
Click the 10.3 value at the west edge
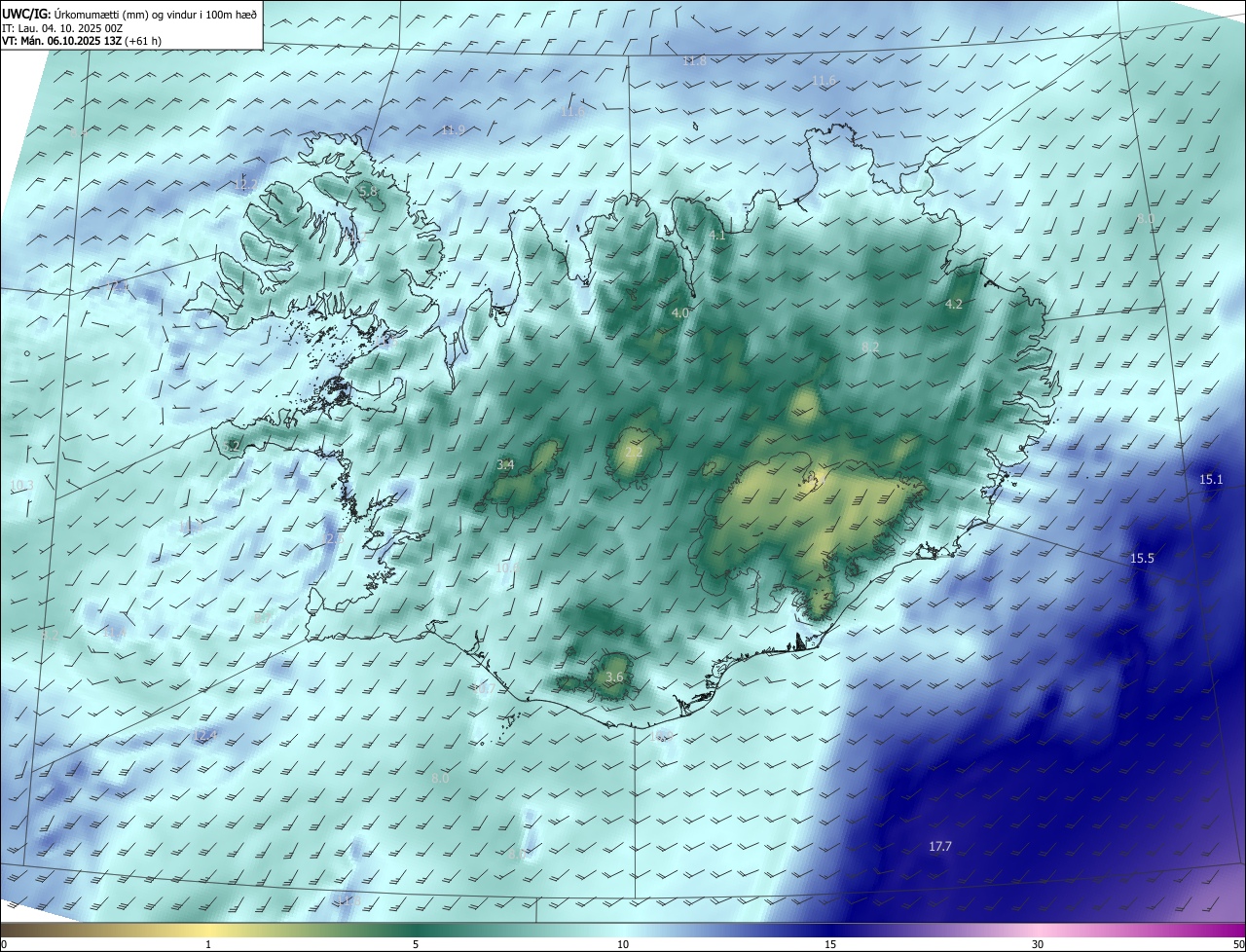click(x=21, y=485)
